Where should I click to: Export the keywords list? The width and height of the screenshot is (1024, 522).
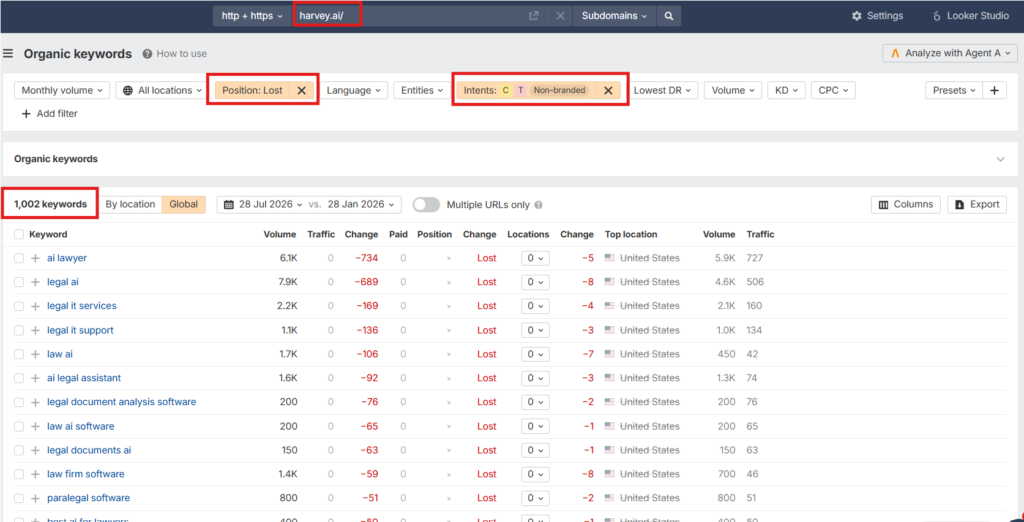coord(977,204)
